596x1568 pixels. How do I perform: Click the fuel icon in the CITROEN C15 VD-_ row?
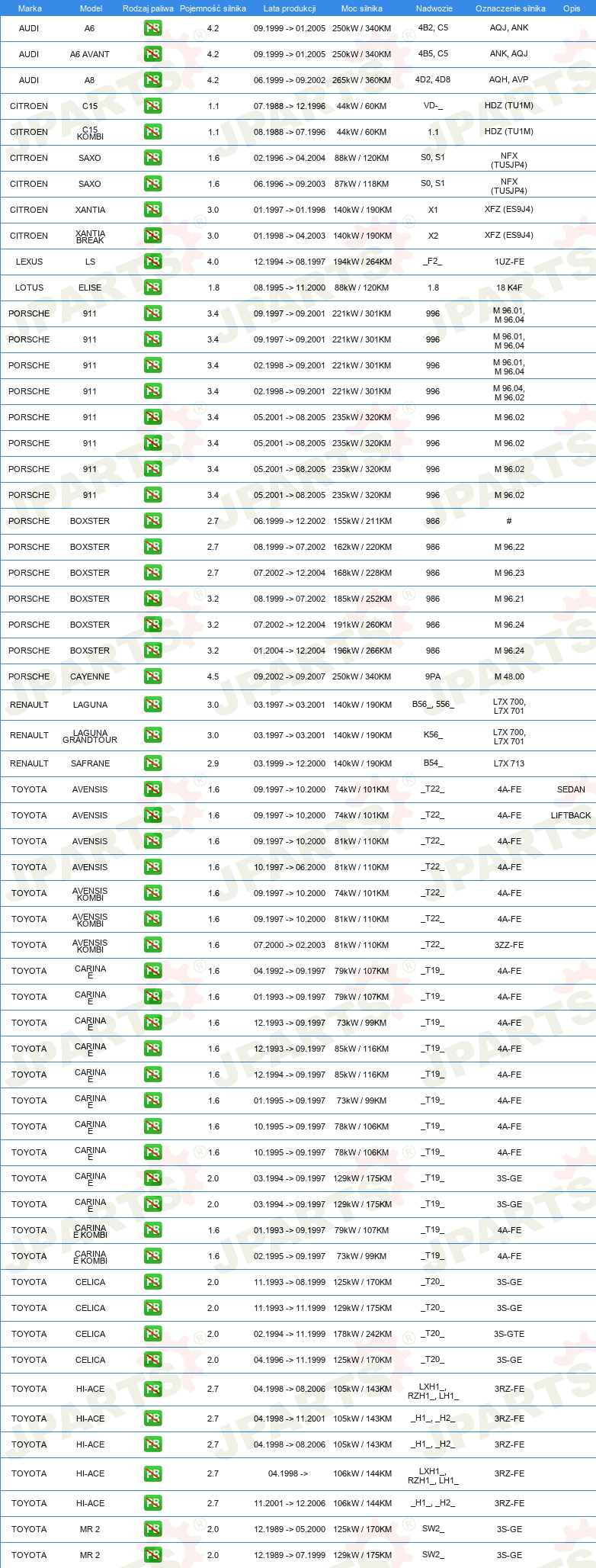pos(152,106)
